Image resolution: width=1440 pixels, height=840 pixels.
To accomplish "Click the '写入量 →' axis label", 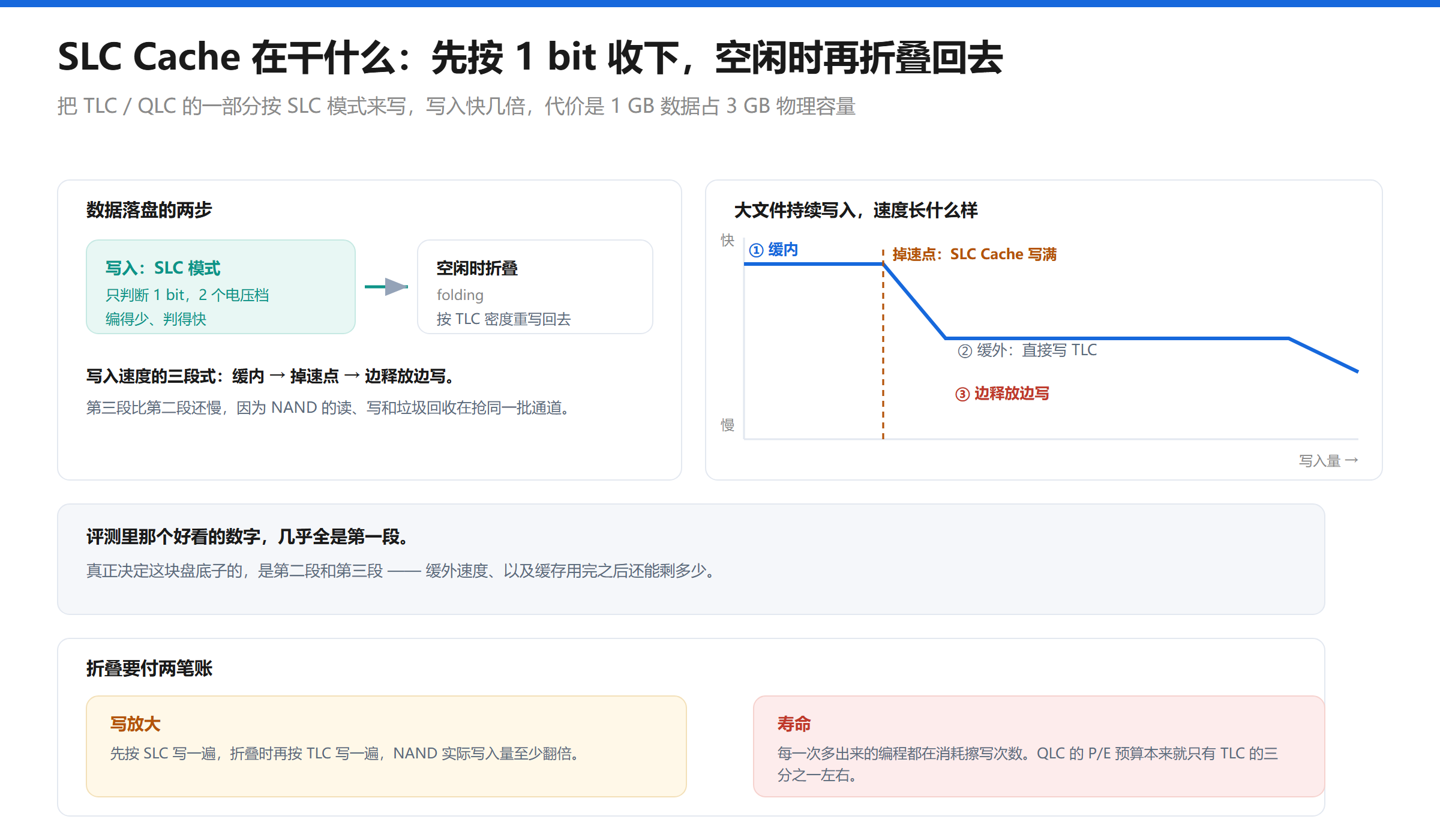I will [1328, 461].
